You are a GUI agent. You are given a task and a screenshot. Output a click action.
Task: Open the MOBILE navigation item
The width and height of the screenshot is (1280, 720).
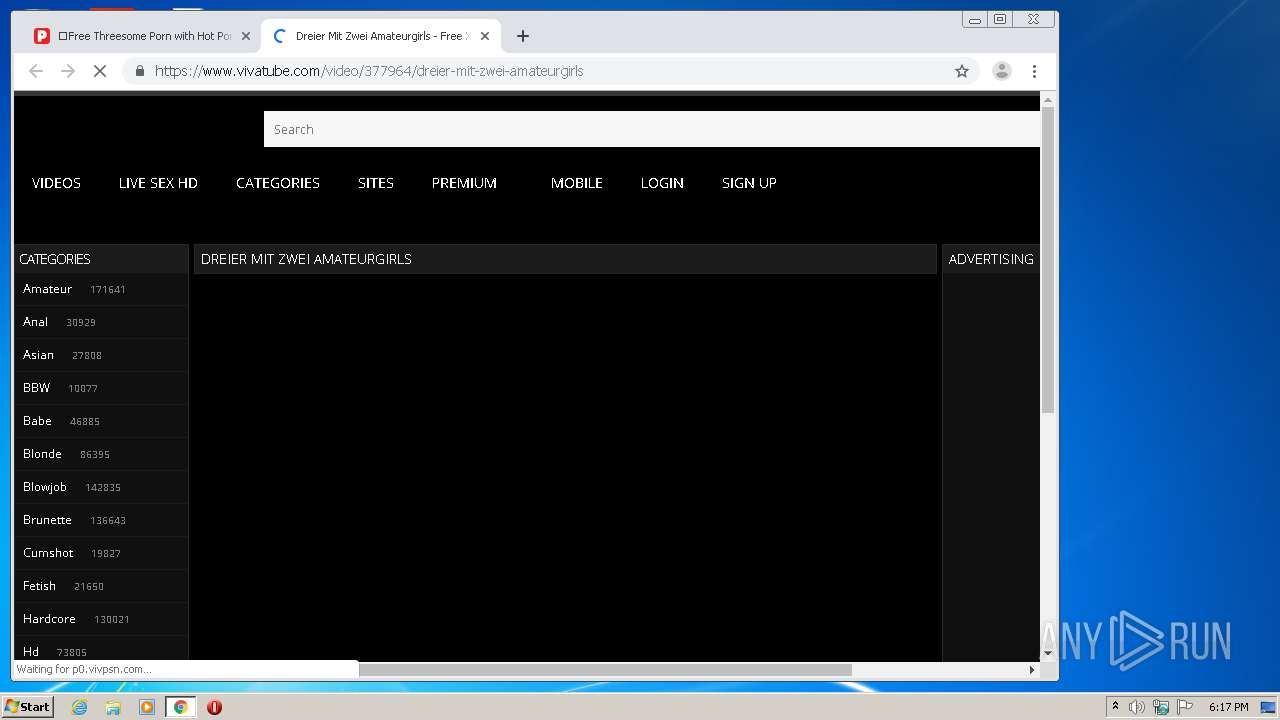click(577, 183)
